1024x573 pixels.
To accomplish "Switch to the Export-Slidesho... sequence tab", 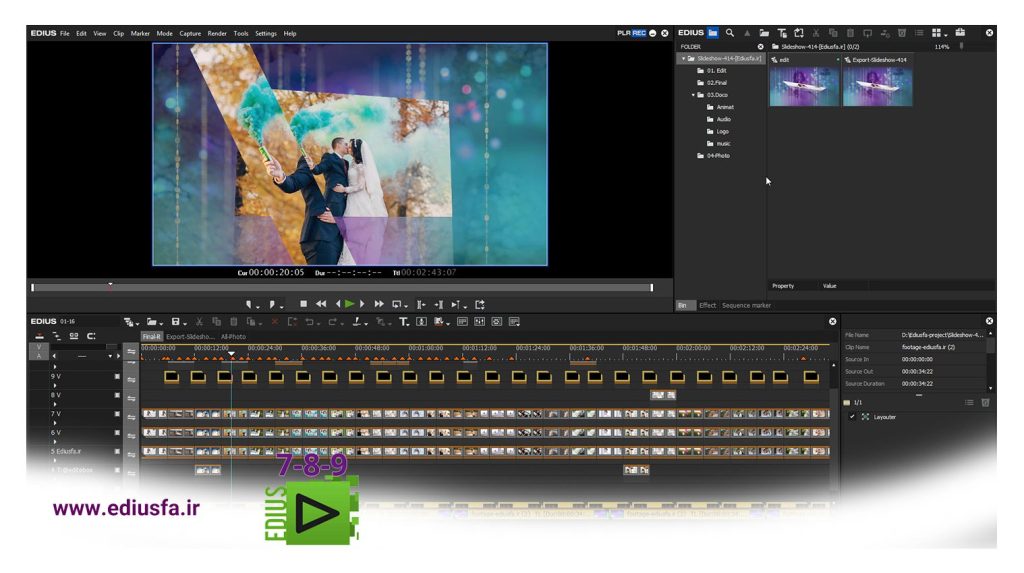I will [x=190, y=336].
